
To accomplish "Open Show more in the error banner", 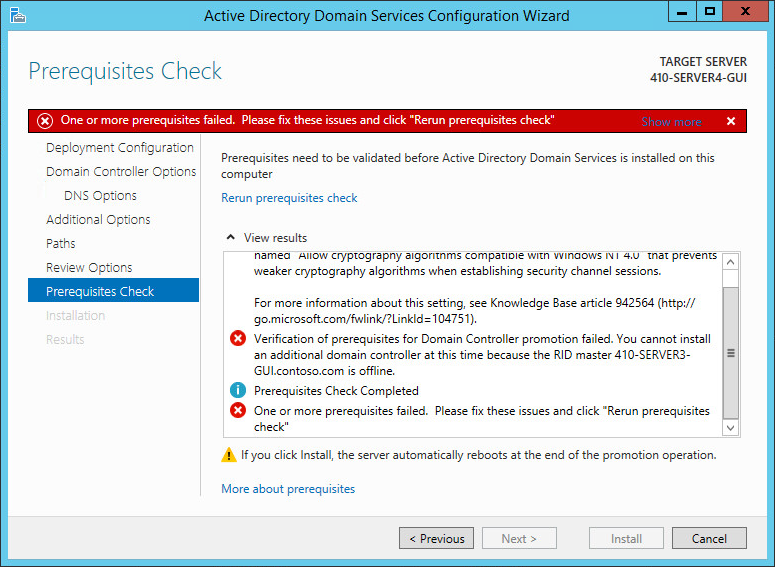I will coord(671,121).
